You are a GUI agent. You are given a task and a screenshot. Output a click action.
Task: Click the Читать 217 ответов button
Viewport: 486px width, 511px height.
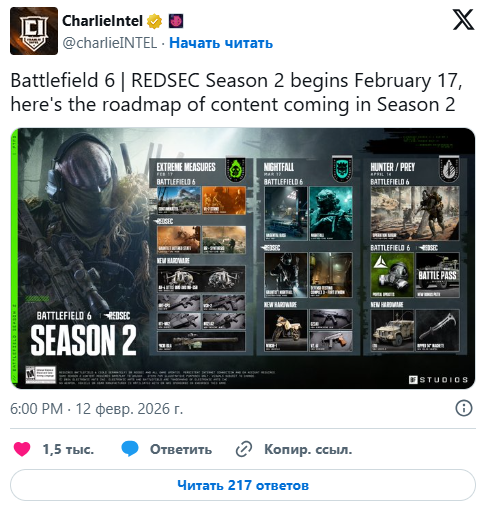243,485
